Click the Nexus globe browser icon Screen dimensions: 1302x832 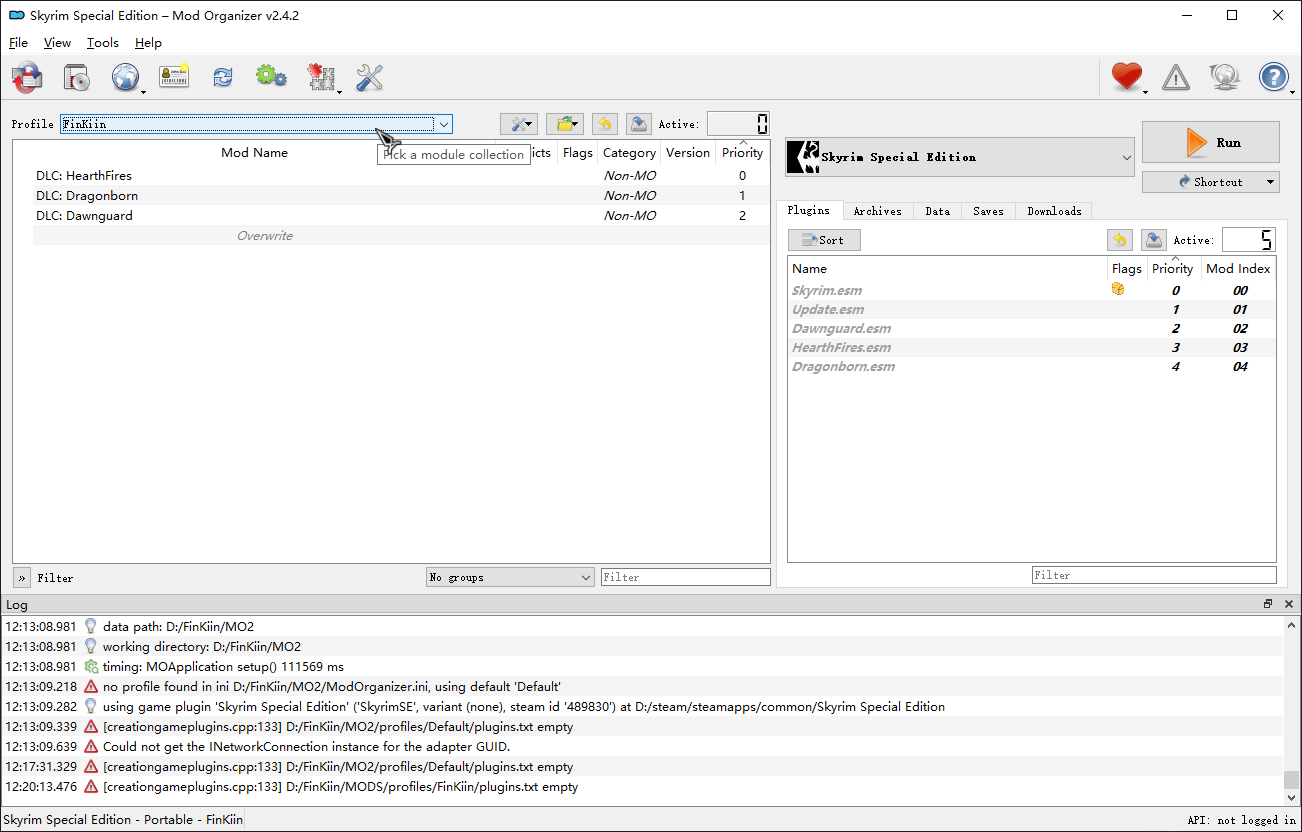(125, 77)
